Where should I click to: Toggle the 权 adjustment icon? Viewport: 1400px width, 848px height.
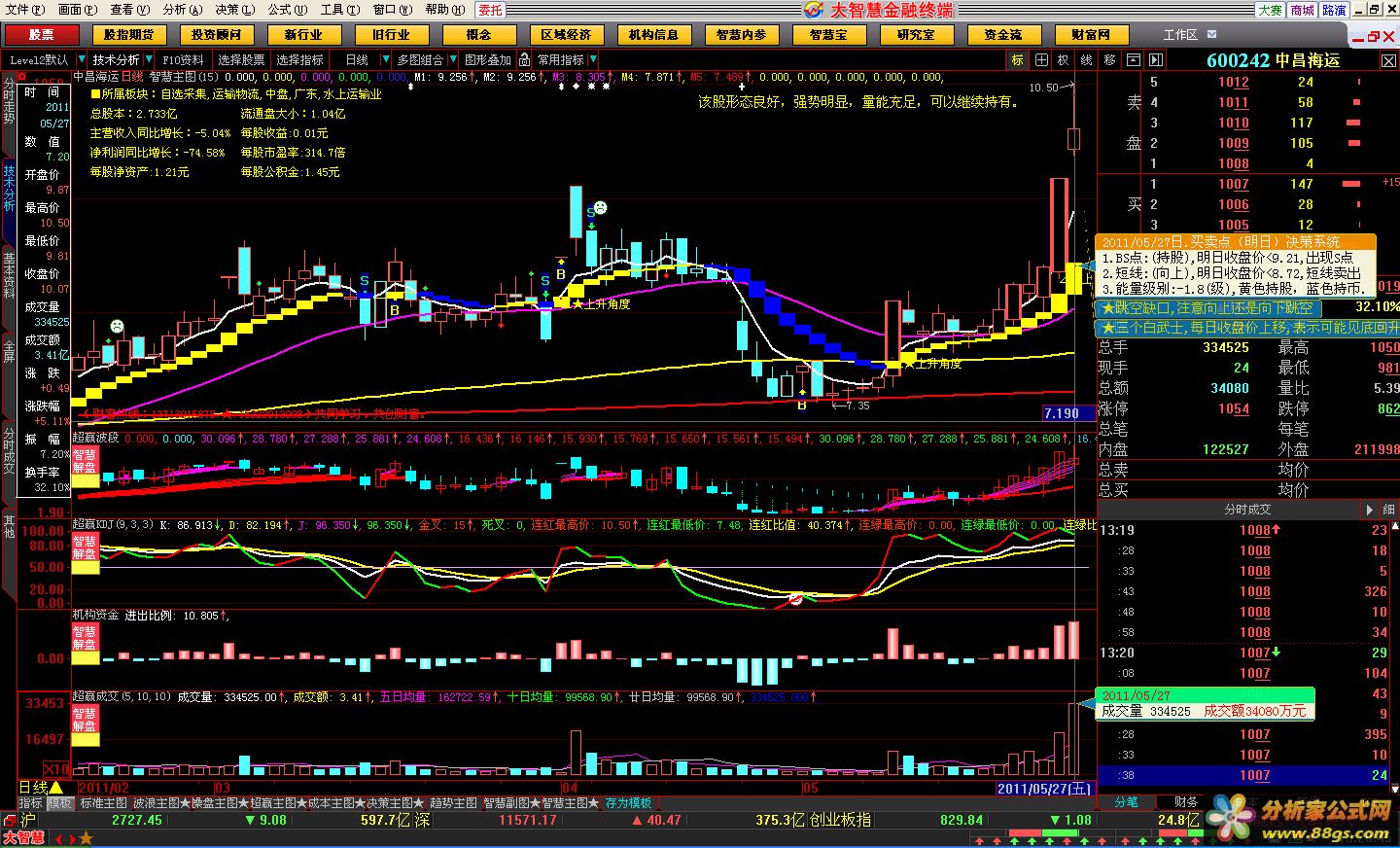[1064, 59]
